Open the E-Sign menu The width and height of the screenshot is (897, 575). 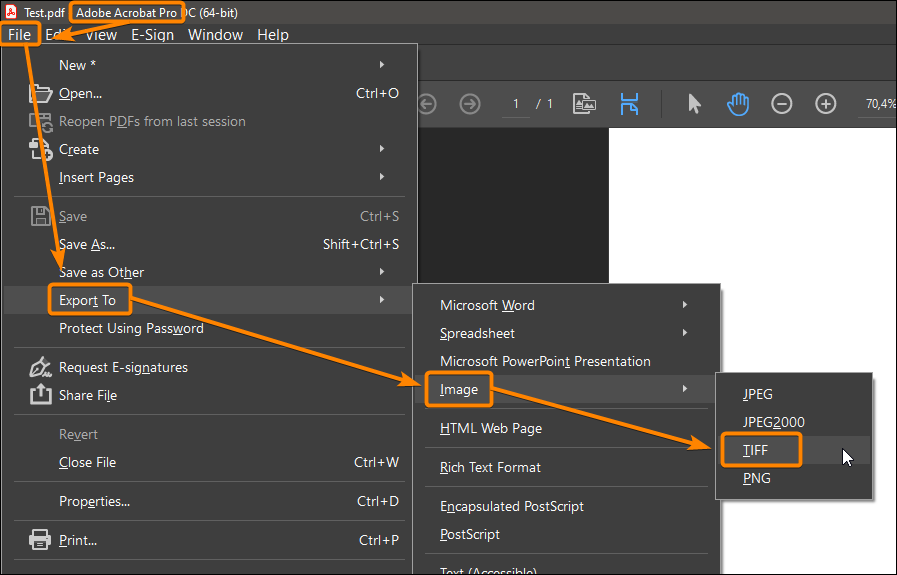152,35
